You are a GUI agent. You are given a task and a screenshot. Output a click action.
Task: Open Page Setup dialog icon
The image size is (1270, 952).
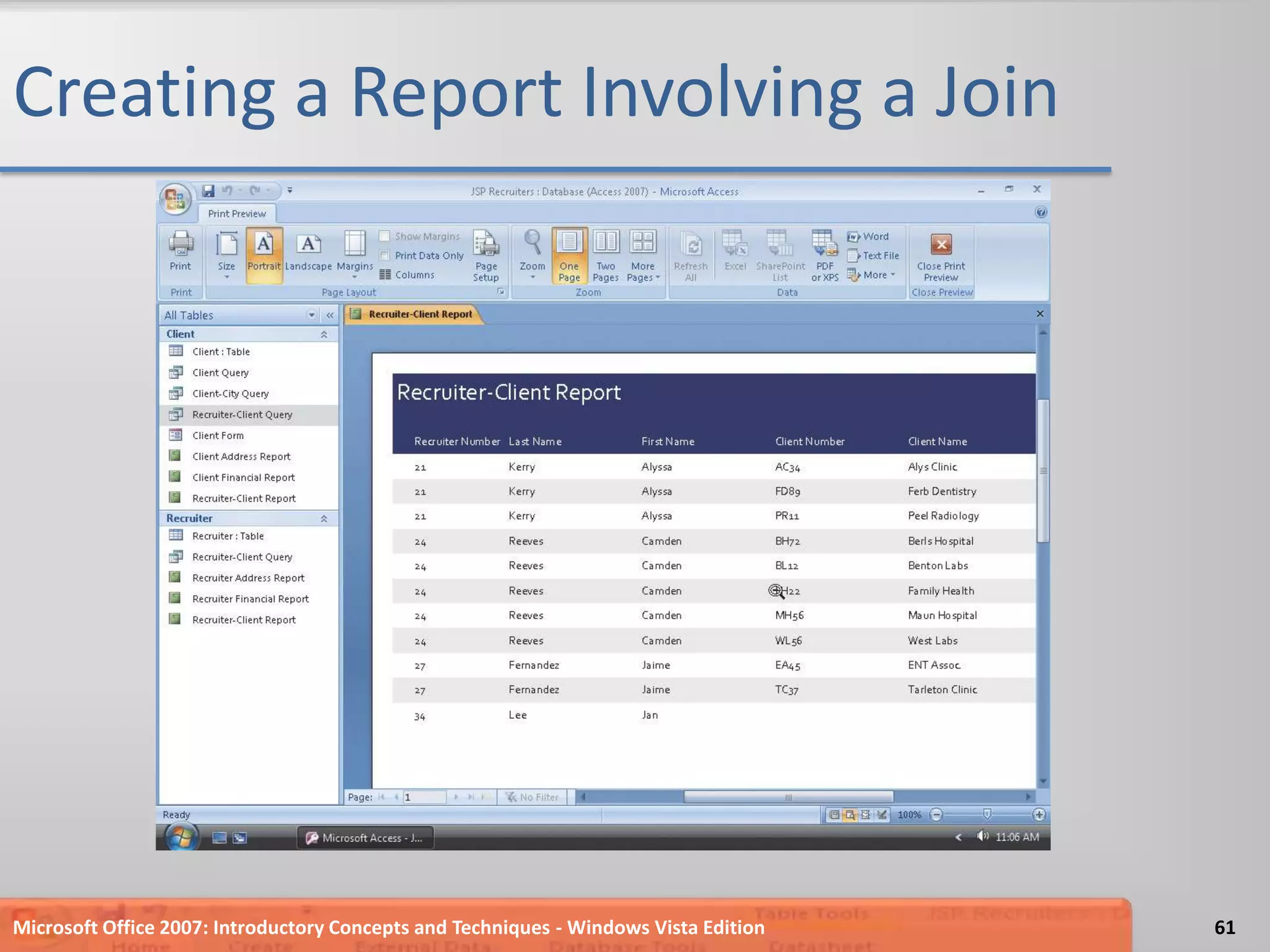click(x=486, y=256)
